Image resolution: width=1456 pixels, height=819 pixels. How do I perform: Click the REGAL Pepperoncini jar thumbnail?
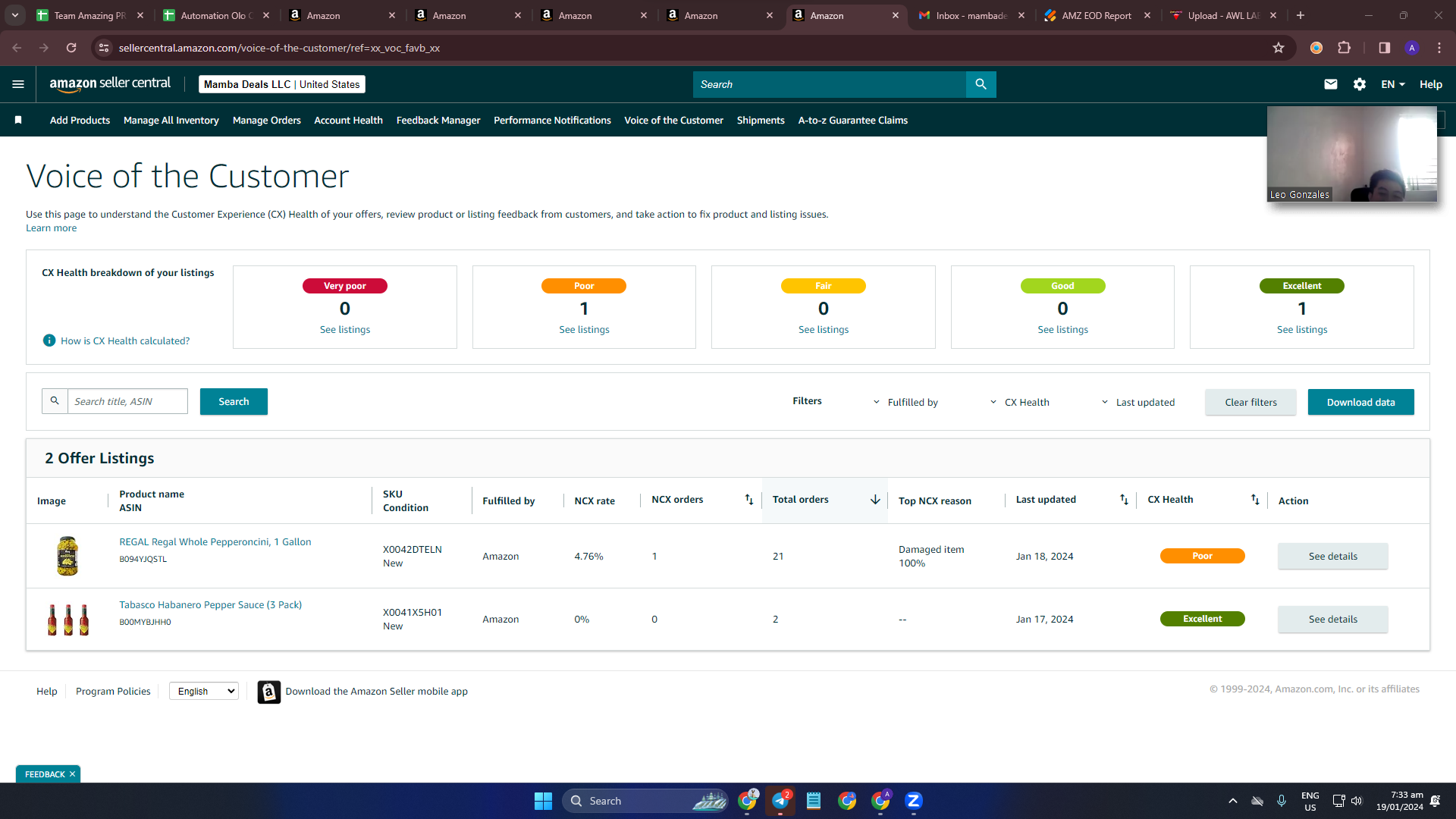67,556
